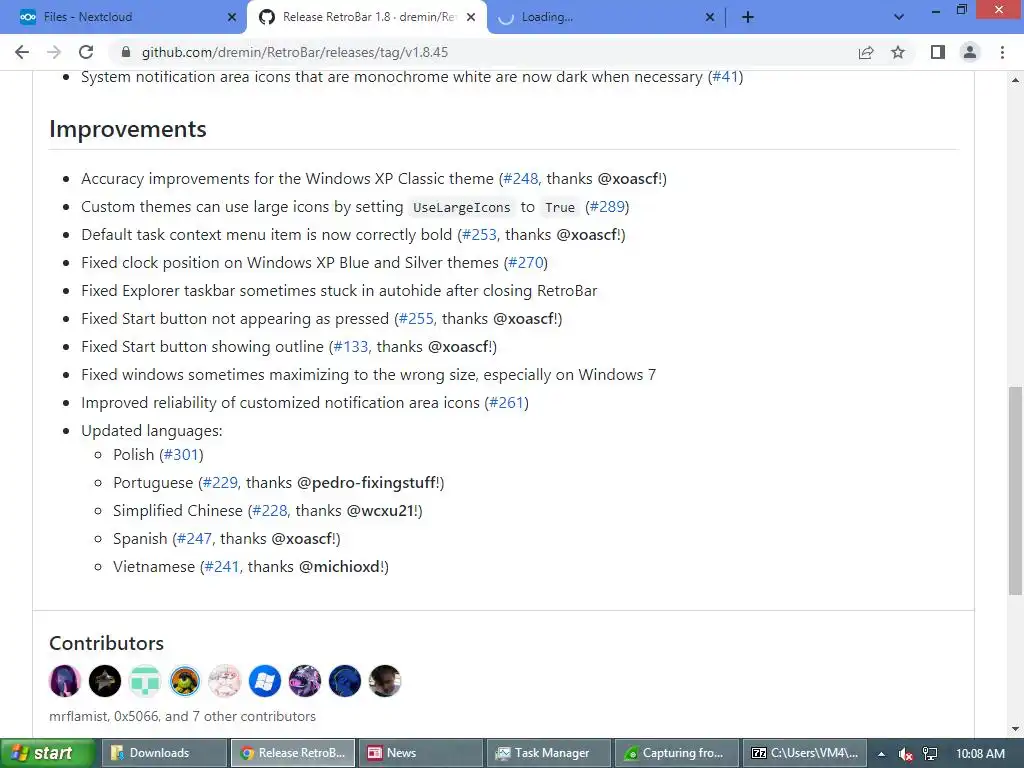The width and height of the screenshot is (1024, 768).
Task: Open issue #289 link
Action: click(x=607, y=207)
